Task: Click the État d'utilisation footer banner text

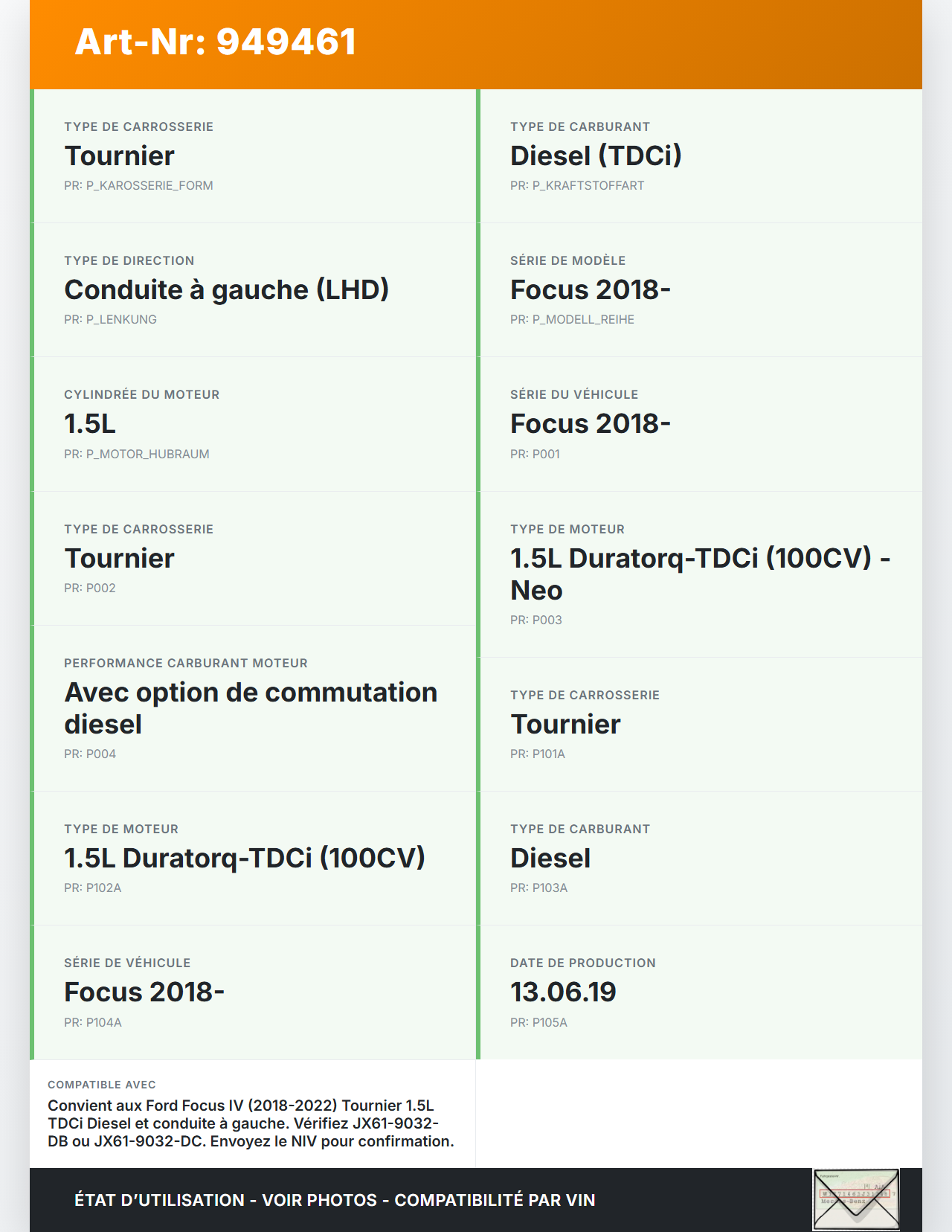Action: pyautogui.click(x=335, y=1200)
